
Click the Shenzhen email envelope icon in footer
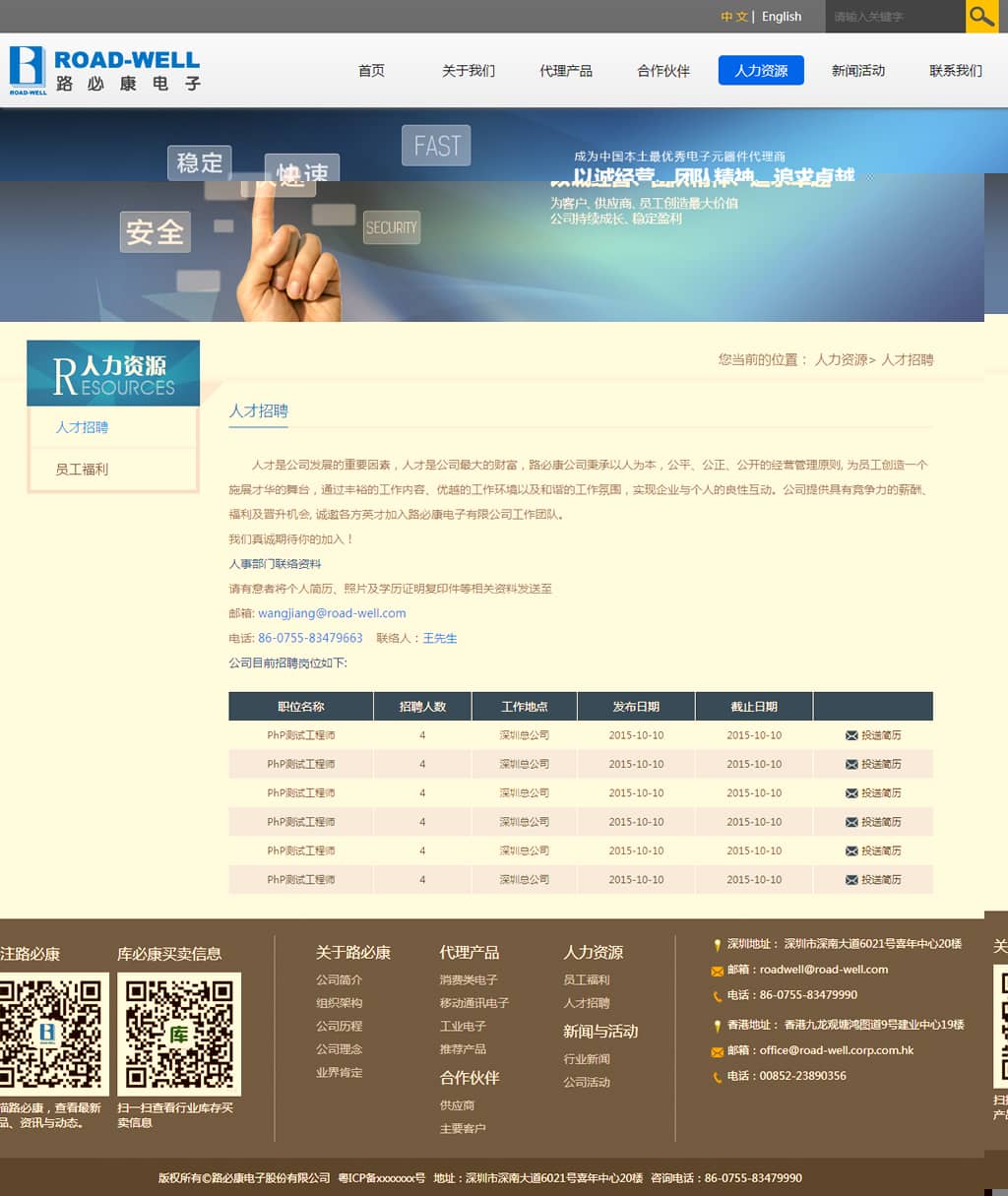[717, 971]
